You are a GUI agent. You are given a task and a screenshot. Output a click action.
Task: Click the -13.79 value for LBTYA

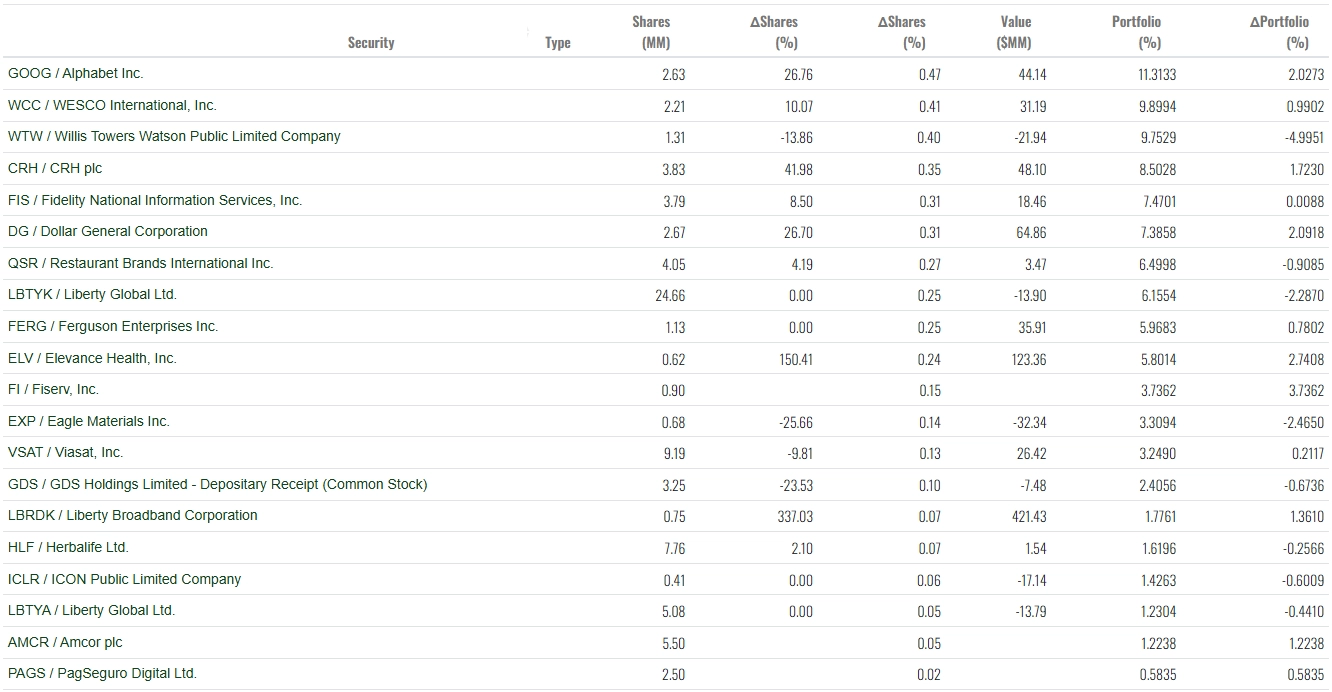[x=1030, y=612]
